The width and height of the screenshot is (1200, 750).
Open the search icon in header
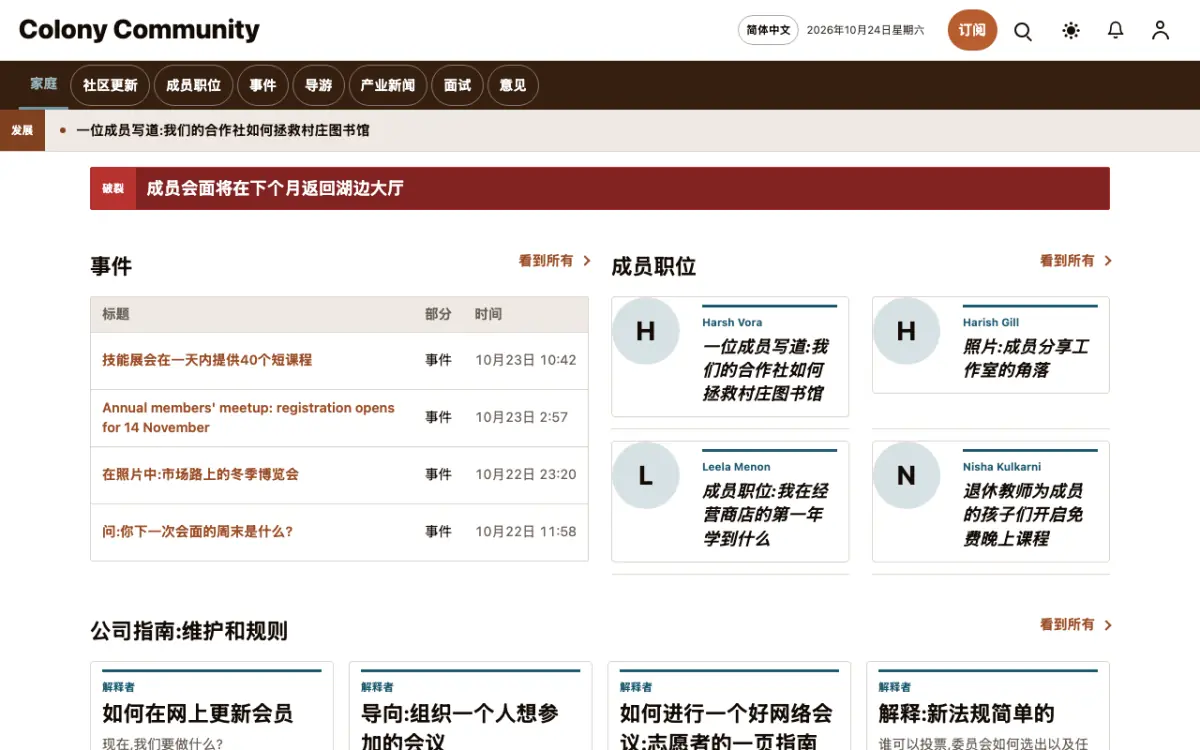click(x=1023, y=31)
